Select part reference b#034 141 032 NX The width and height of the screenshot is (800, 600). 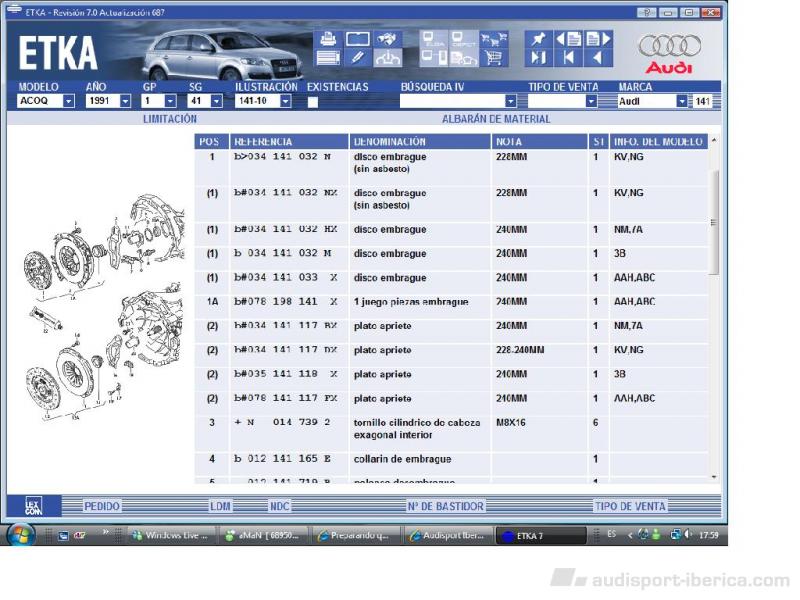pos(286,193)
